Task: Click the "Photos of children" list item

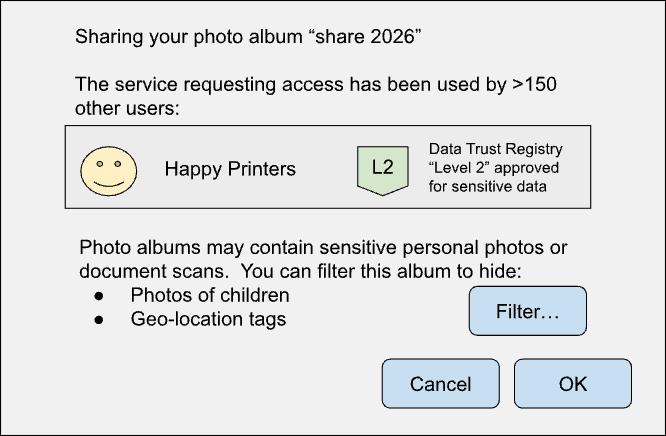Action: point(210,296)
